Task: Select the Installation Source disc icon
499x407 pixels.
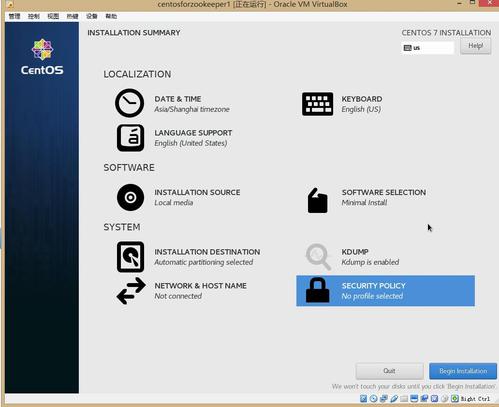Action: click(130, 197)
